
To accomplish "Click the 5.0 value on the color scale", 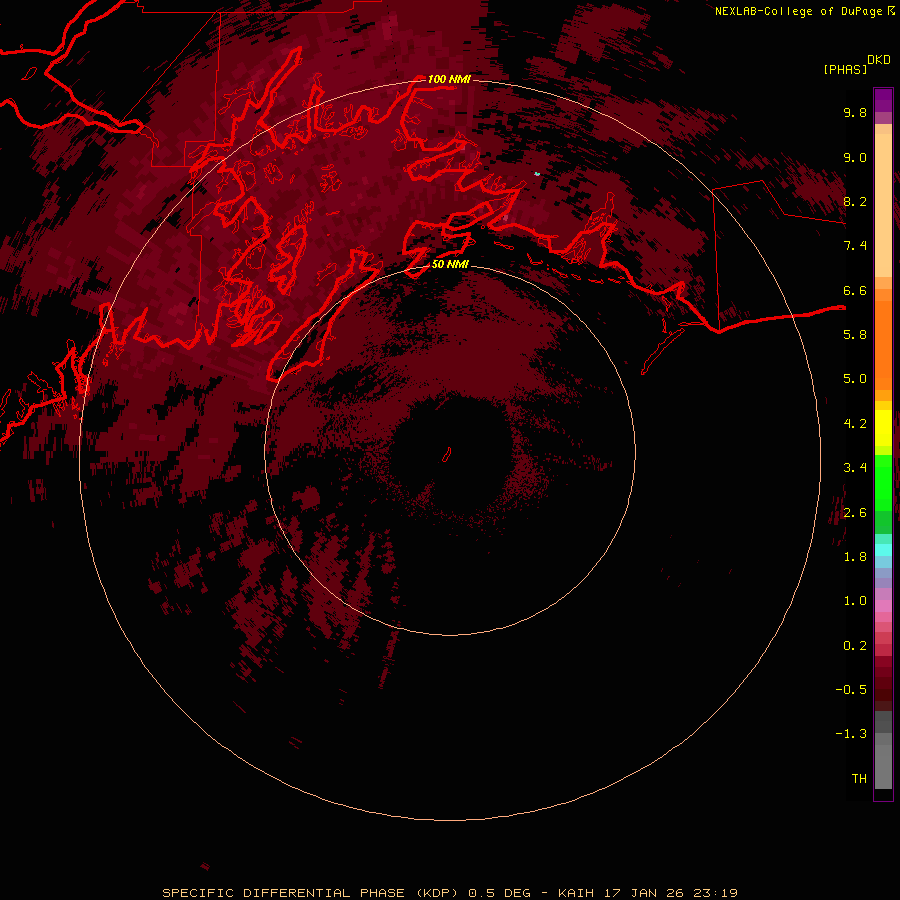I will 855,379.
